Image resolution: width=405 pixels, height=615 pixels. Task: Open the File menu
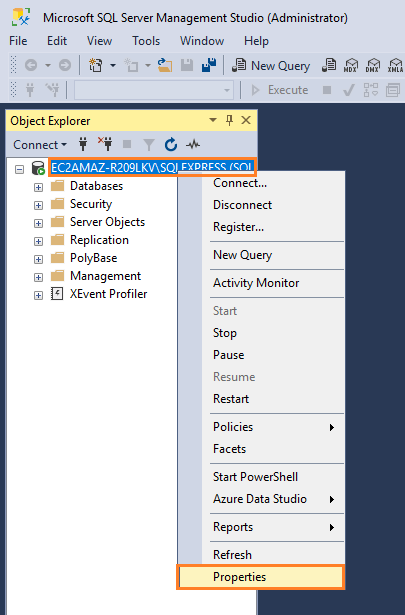point(18,41)
